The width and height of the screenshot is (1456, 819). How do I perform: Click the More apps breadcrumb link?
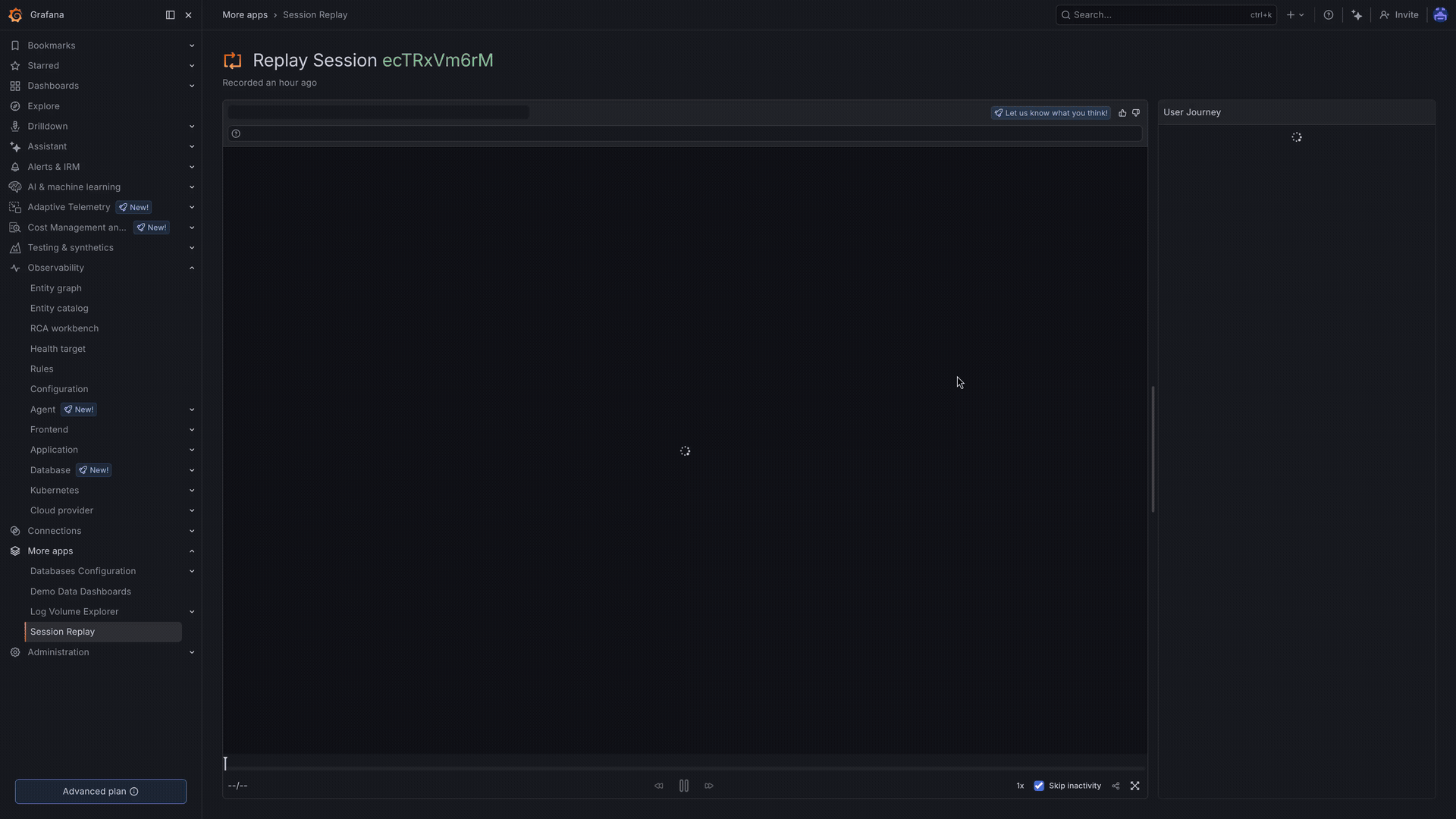[x=245, y=15]
